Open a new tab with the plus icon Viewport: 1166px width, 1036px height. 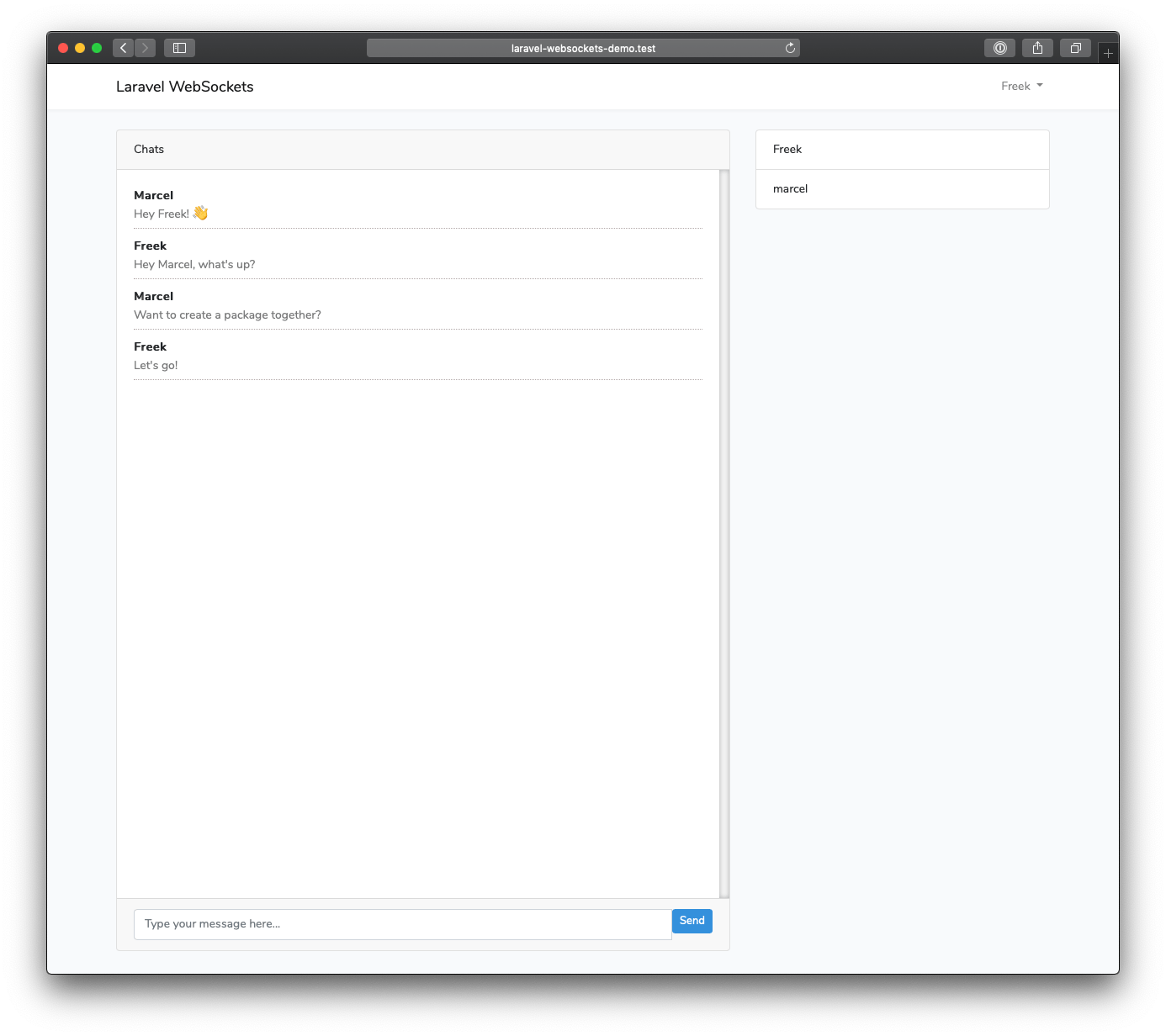click(1108, 52)
